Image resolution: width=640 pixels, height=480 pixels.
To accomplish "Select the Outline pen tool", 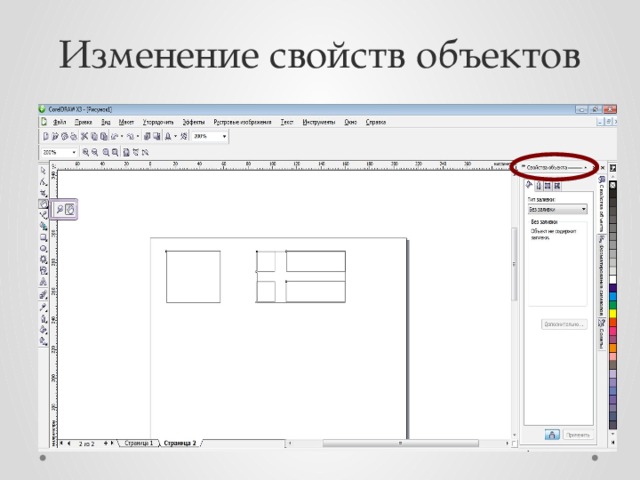I will coord(43,318).
